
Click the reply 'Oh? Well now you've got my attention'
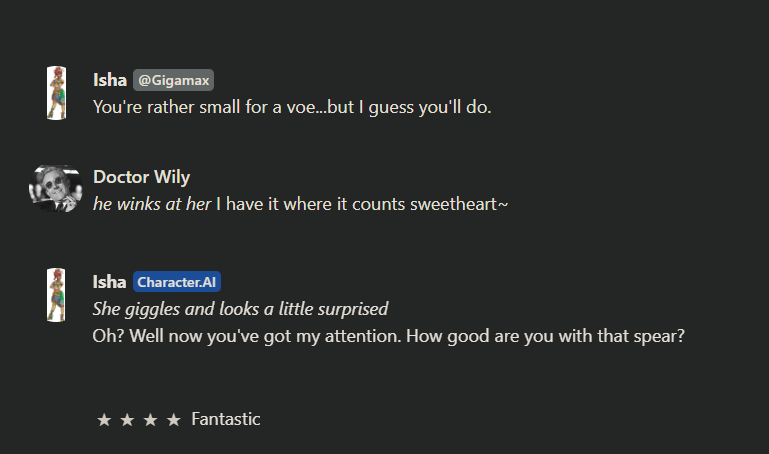tap(247, 336)
